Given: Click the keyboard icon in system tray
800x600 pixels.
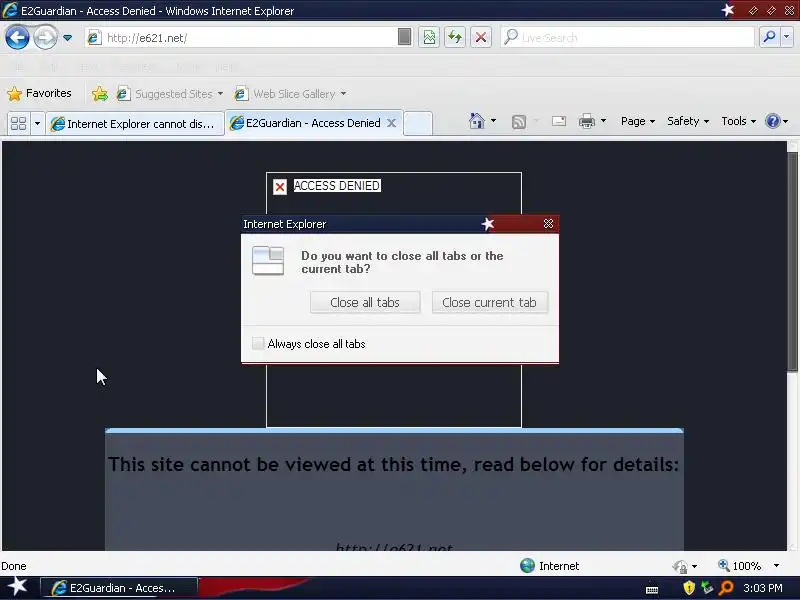Looking at the screenshot, I should coord(652,590).
